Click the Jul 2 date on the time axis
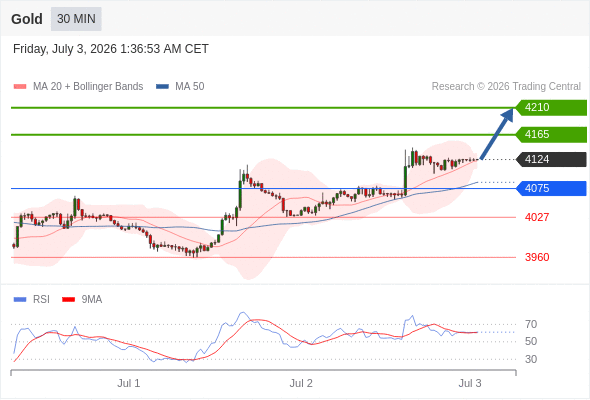This screenshot has height=400, width=590. click(301, 383)
